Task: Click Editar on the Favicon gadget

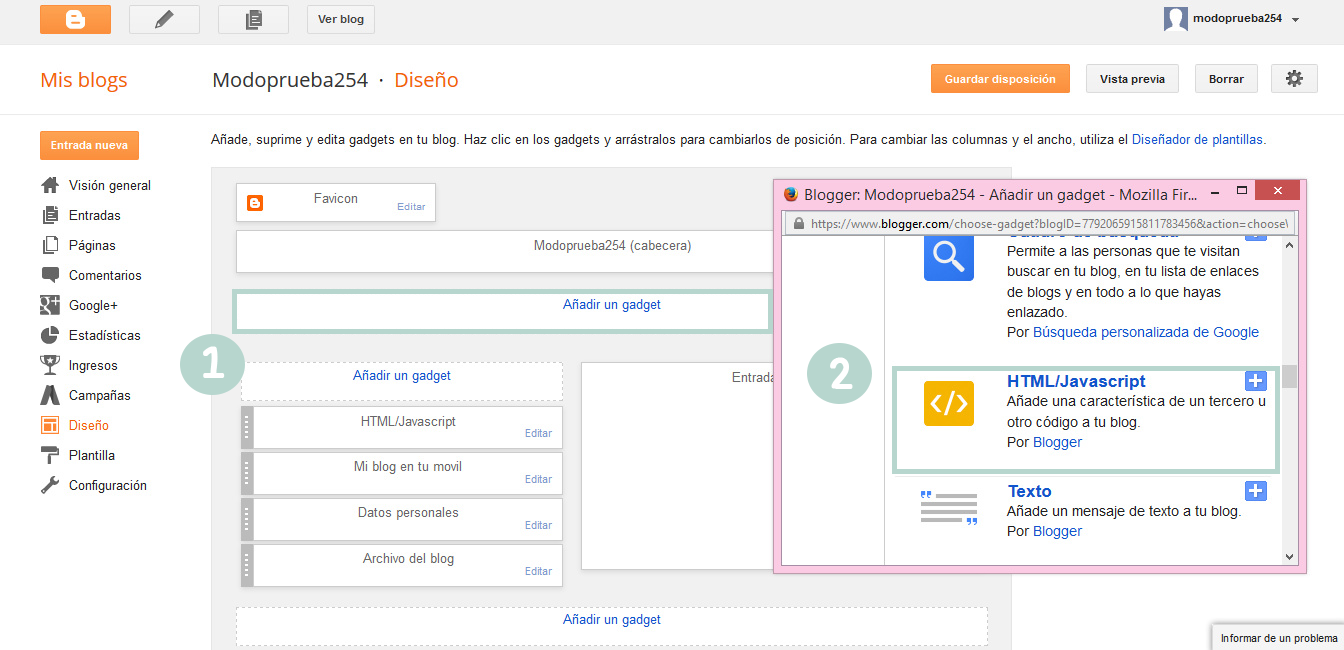Action: point(411,207)
